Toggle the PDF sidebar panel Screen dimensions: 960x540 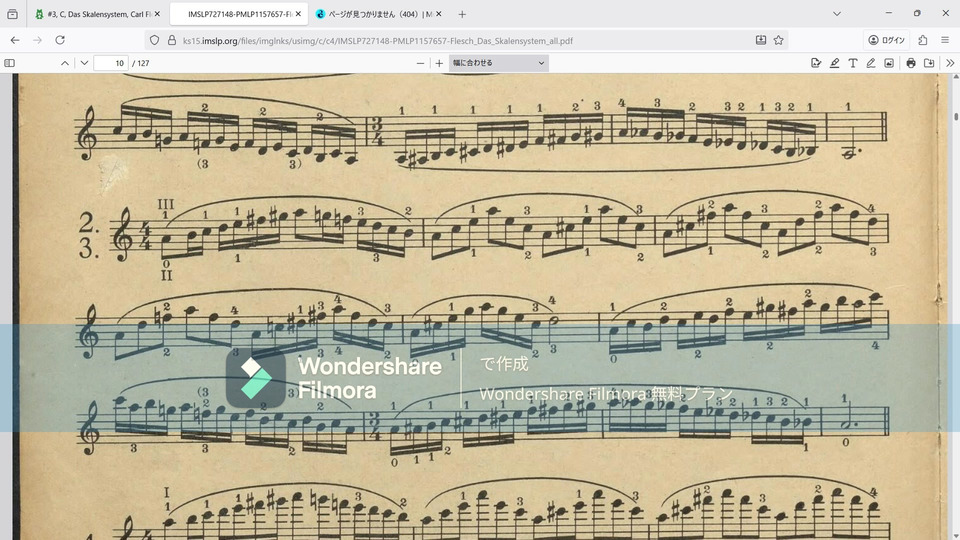click(10, 63)
